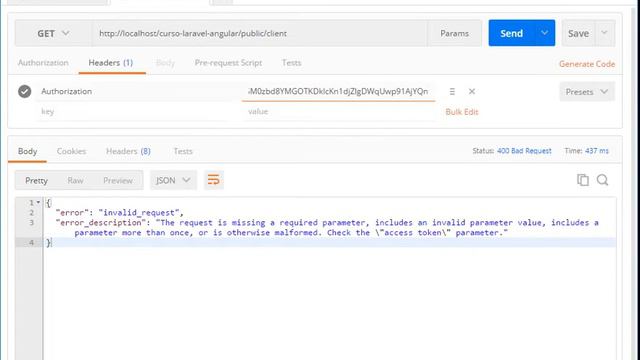Click the 400 Bad Request status text
The height and width of the screenshot is (360, 640).
pyautogui.click(x=524, y=151)
